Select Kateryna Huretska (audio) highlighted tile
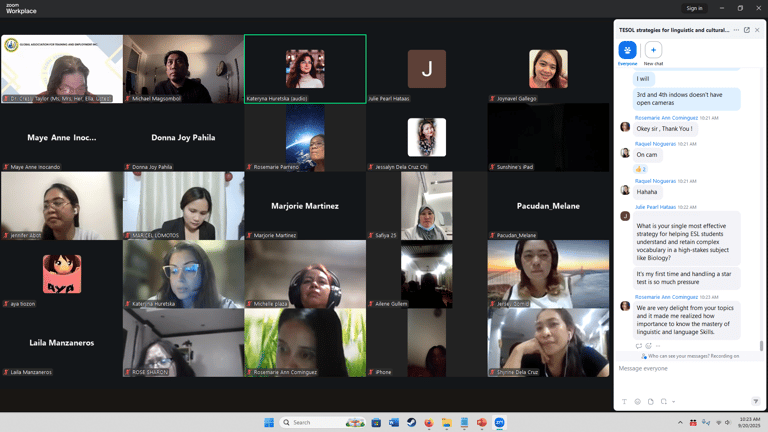Viewport: 768px width, 432px height. [305, 69]
